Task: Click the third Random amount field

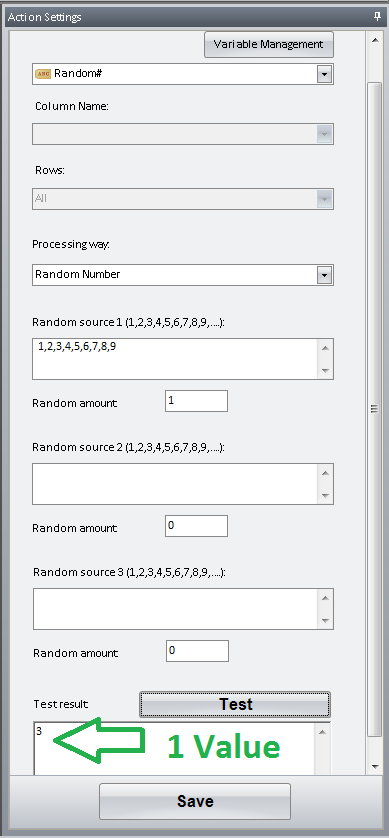Action: pos(197,651)
